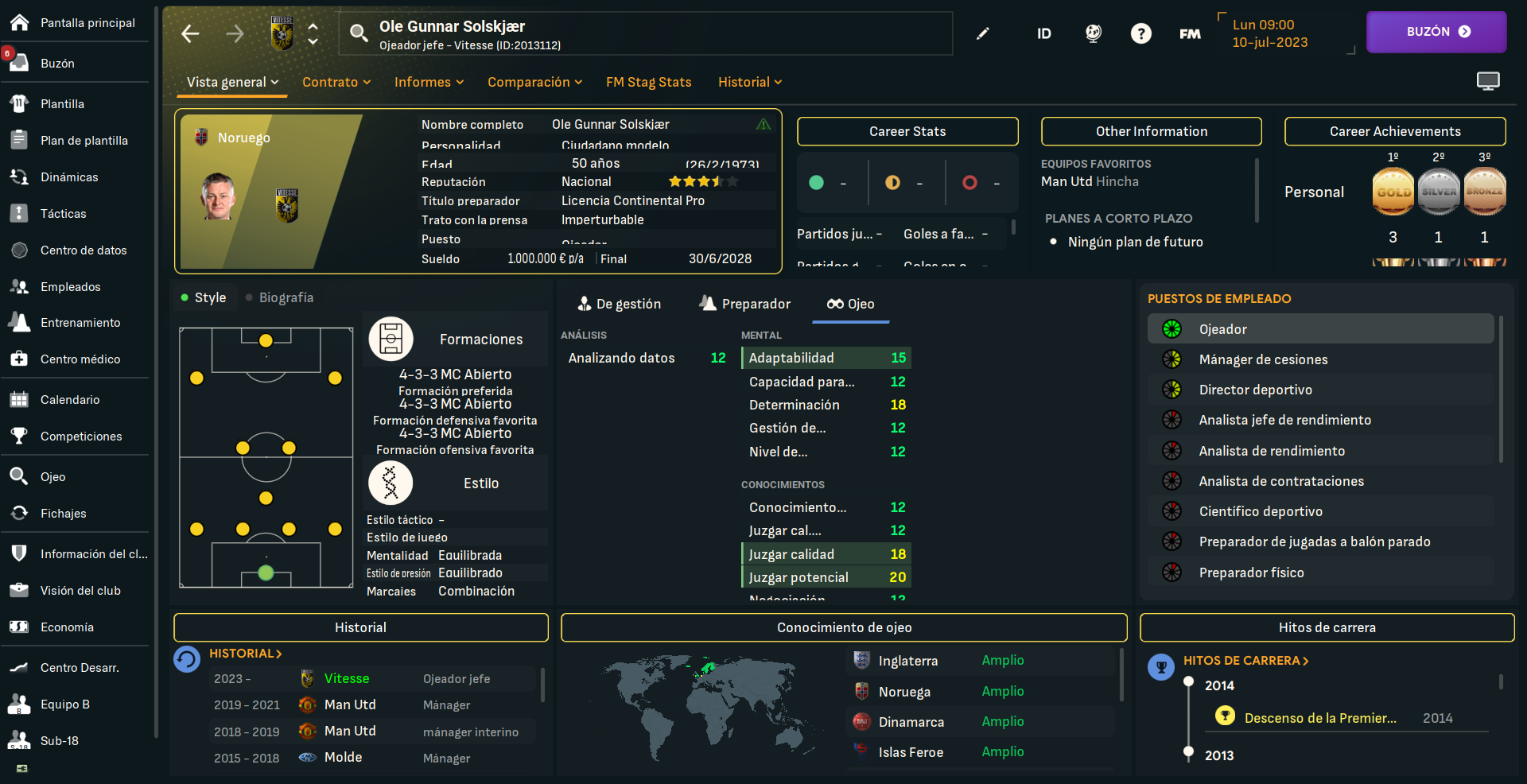Click the Hitos de carrera panel header

tap(1327, 627)
